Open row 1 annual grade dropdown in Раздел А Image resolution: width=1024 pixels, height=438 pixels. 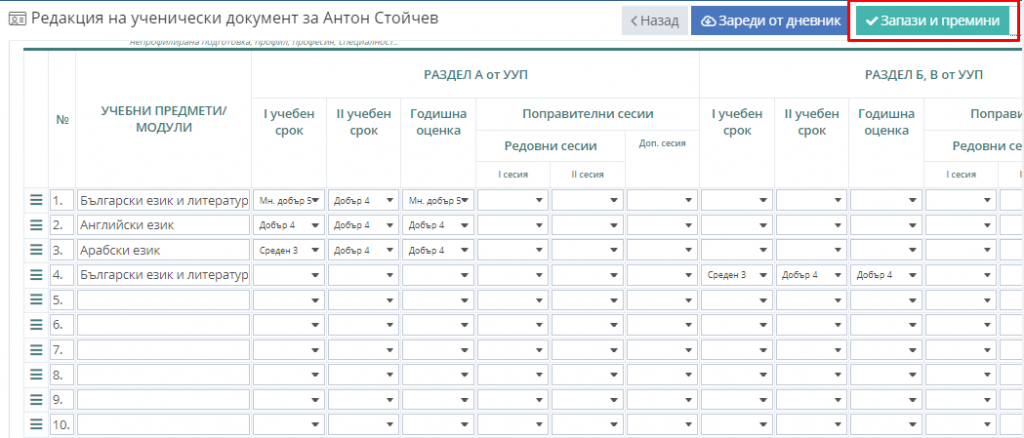click(x=438, y=200)
